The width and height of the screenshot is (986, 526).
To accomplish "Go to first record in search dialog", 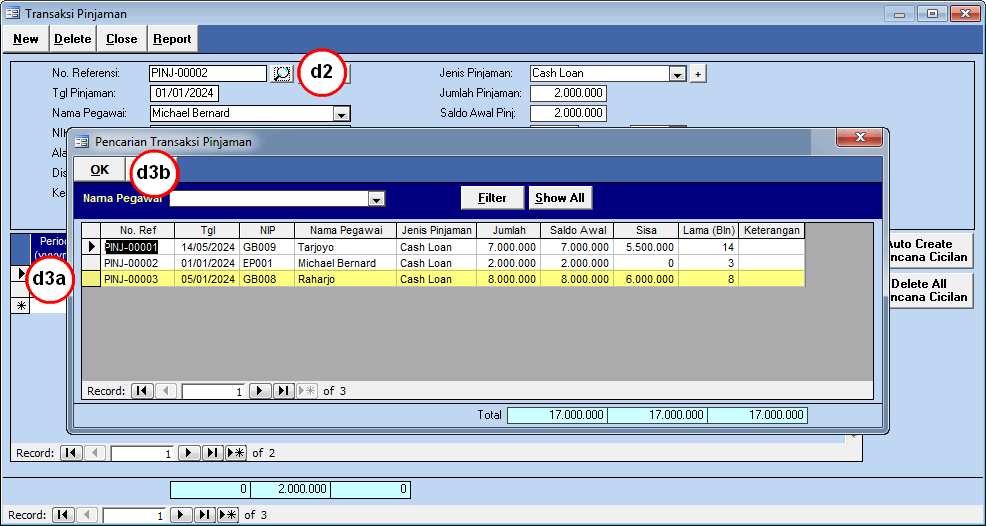I will [142, 391].
